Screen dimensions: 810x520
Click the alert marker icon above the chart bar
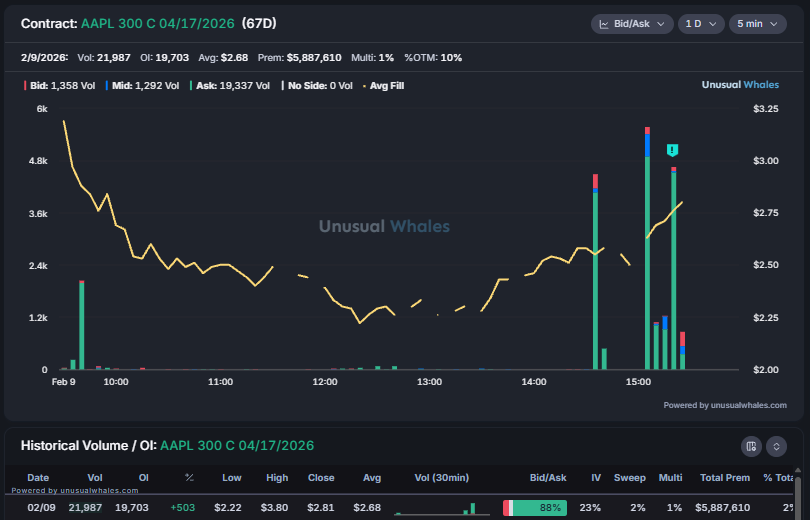point(672,150)
